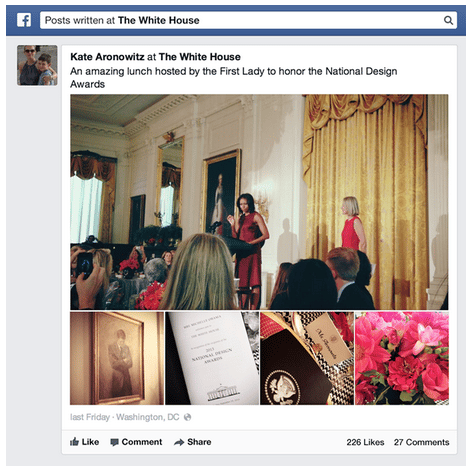This screenshot has height=471, width=470.
Task: Open the place card and plate thumbnail
Action: [x=307, y=358]
